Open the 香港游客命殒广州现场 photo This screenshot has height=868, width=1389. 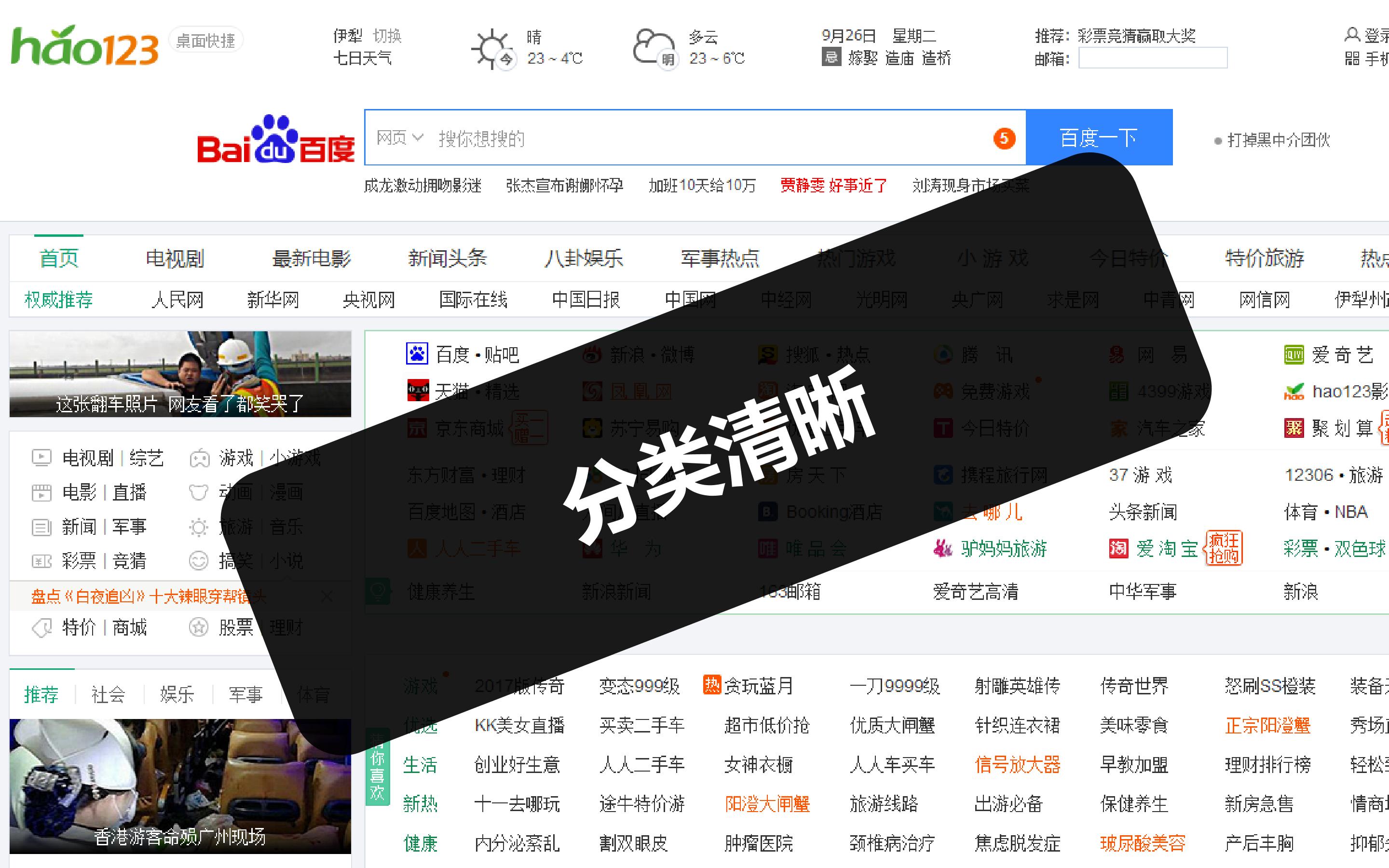(180, 786)
